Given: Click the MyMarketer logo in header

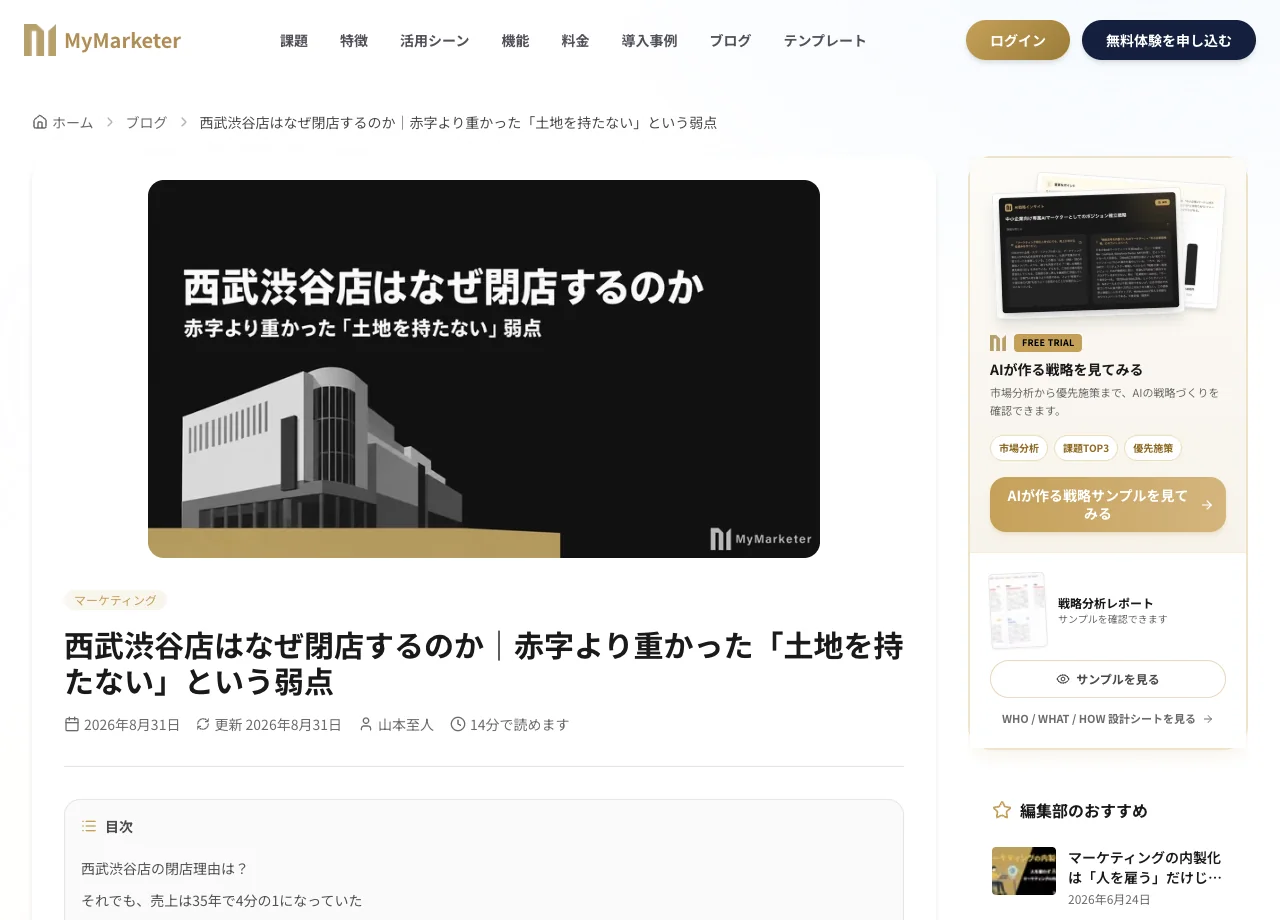Looking at the screenshot, I should [102, 40].
